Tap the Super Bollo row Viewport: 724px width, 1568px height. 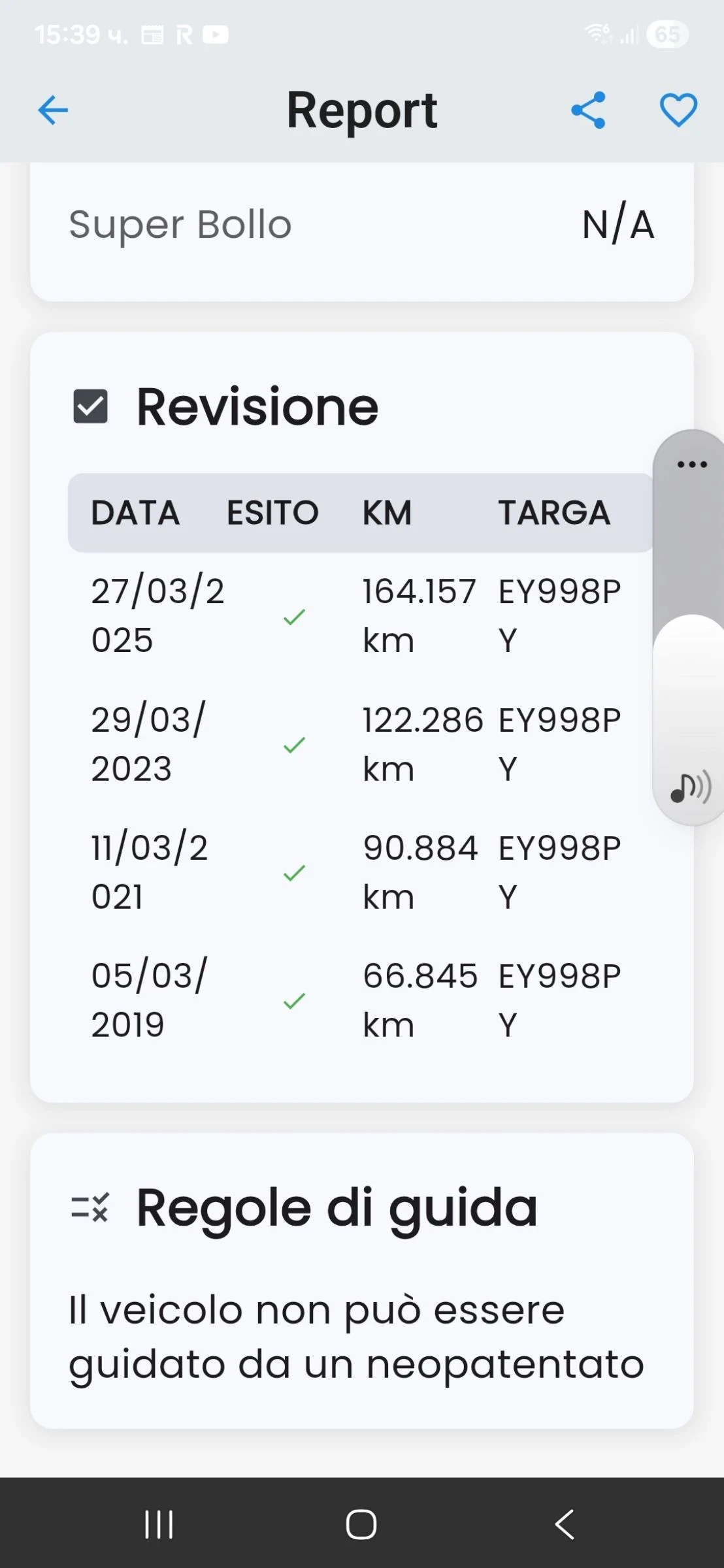coord(361,225)
